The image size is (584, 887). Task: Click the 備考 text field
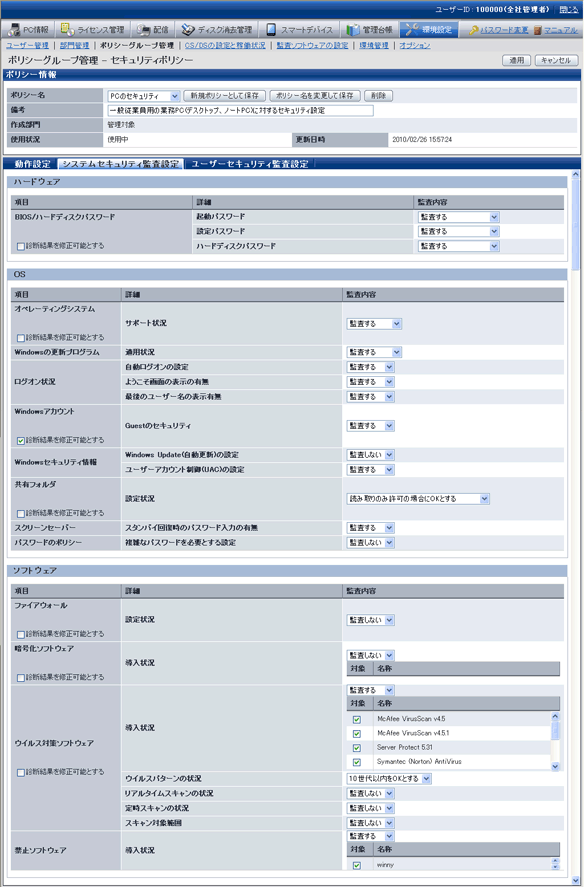click(x=241, y=110)
